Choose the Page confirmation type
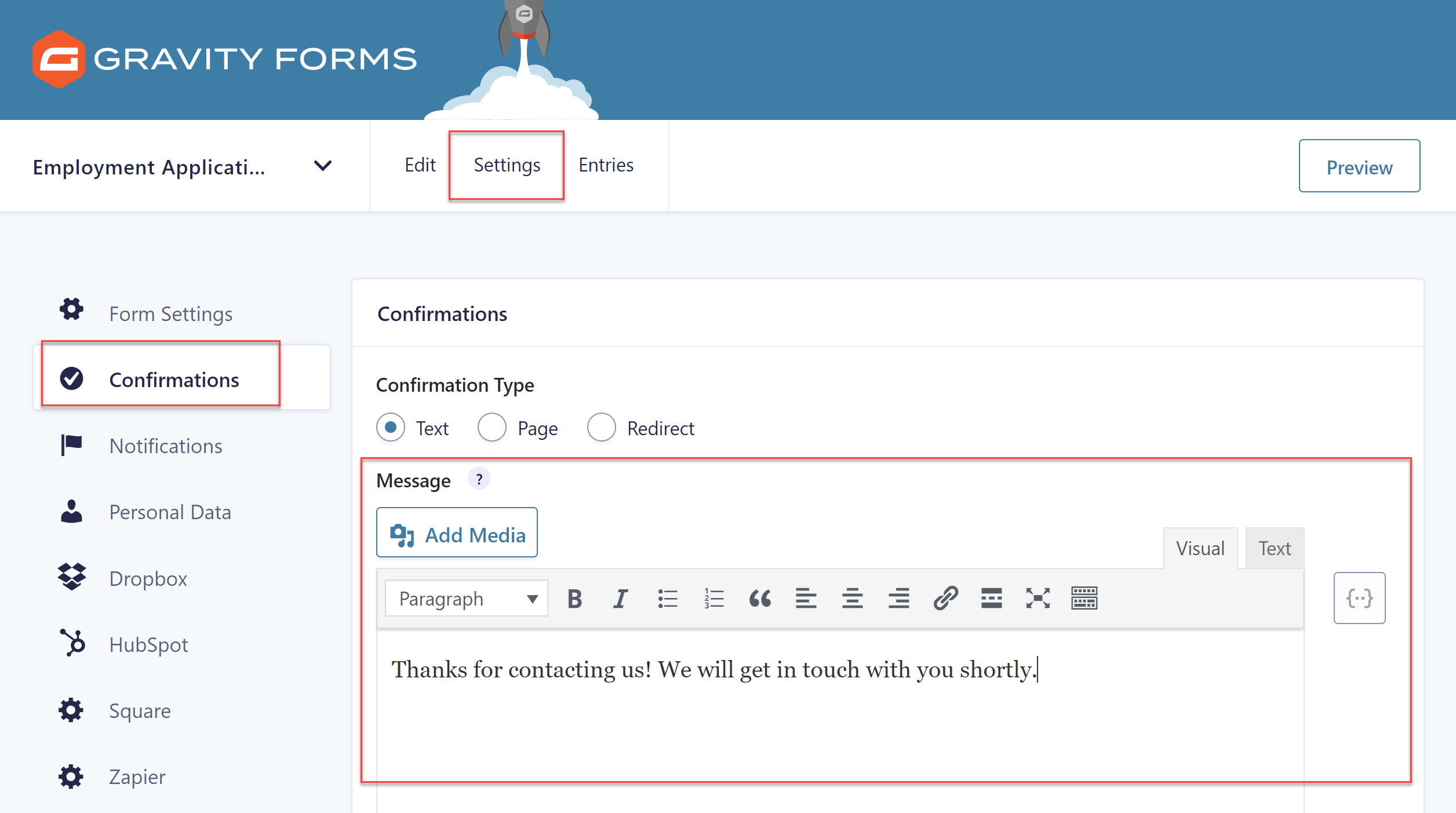 (492, 428)
